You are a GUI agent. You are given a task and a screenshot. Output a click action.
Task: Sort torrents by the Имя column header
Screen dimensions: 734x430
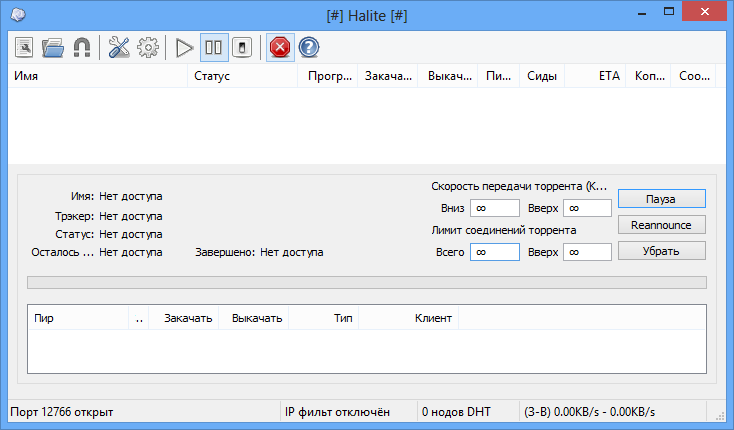(x=98, y=76)
